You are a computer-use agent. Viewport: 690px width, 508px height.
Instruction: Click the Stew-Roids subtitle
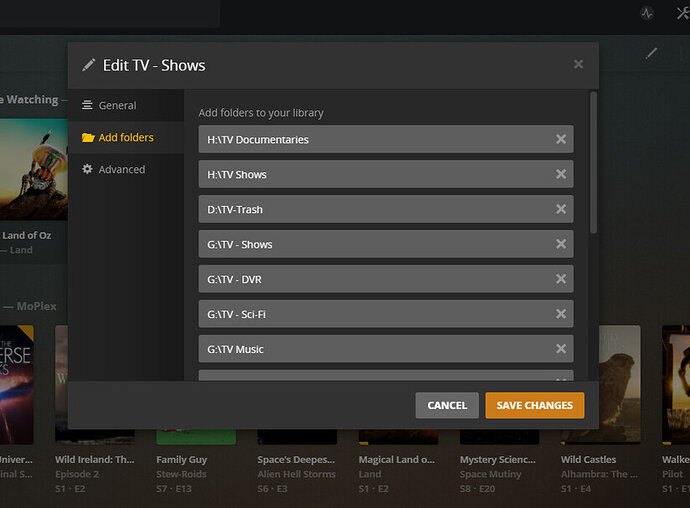click(181, 474)
